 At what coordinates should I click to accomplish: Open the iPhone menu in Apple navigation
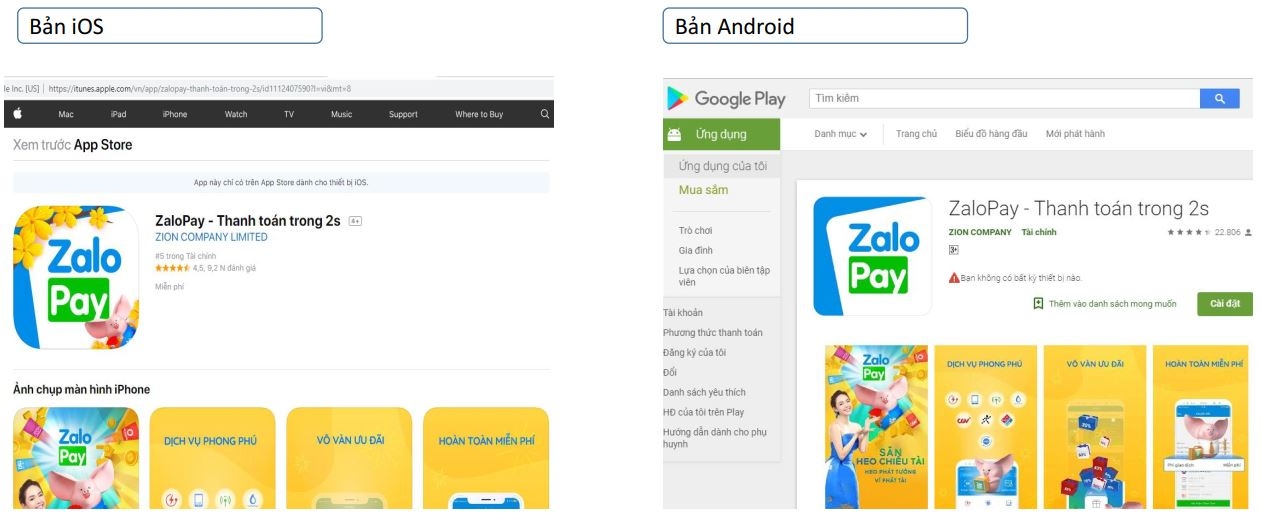point(175,114)
